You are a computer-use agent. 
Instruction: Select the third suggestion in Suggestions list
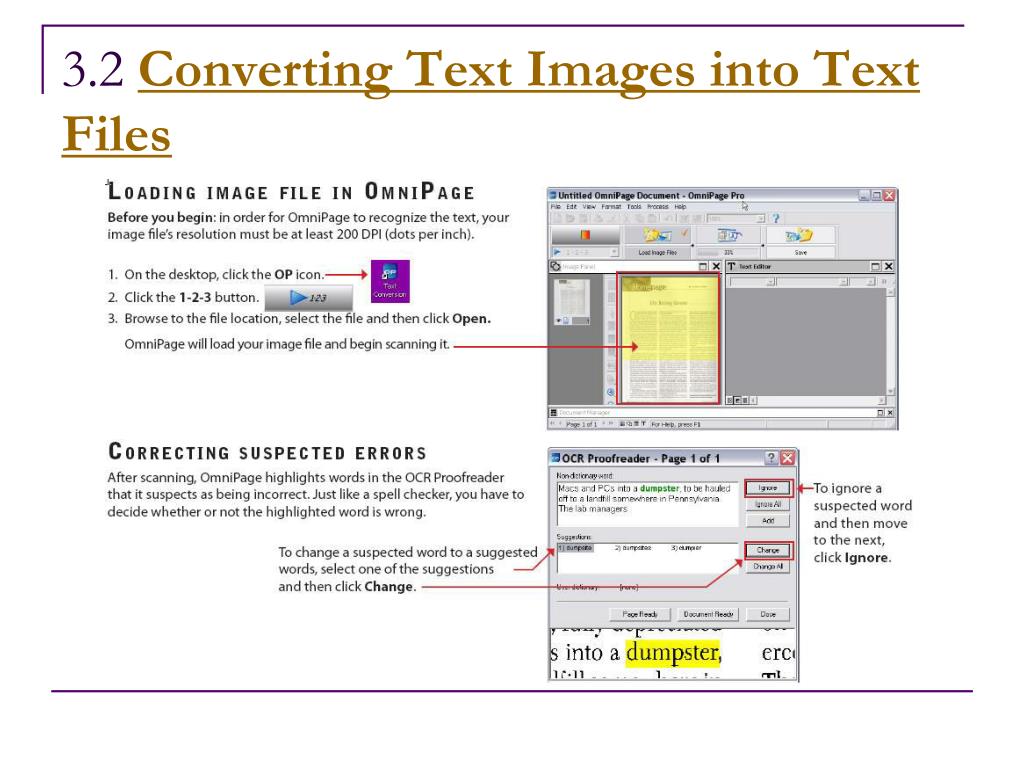coord(686,548)
